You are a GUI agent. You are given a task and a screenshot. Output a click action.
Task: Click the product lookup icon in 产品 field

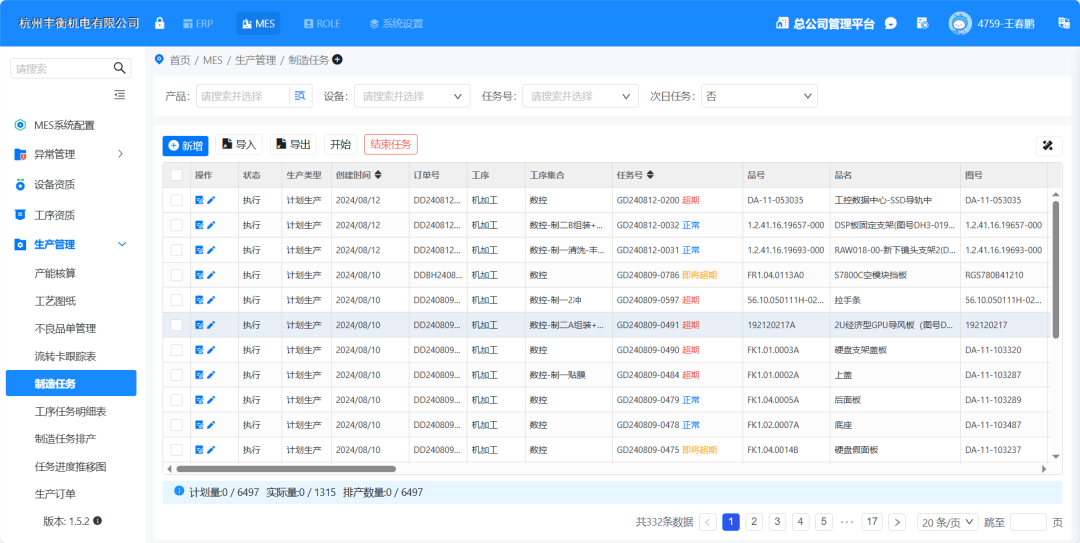point(299,96)
